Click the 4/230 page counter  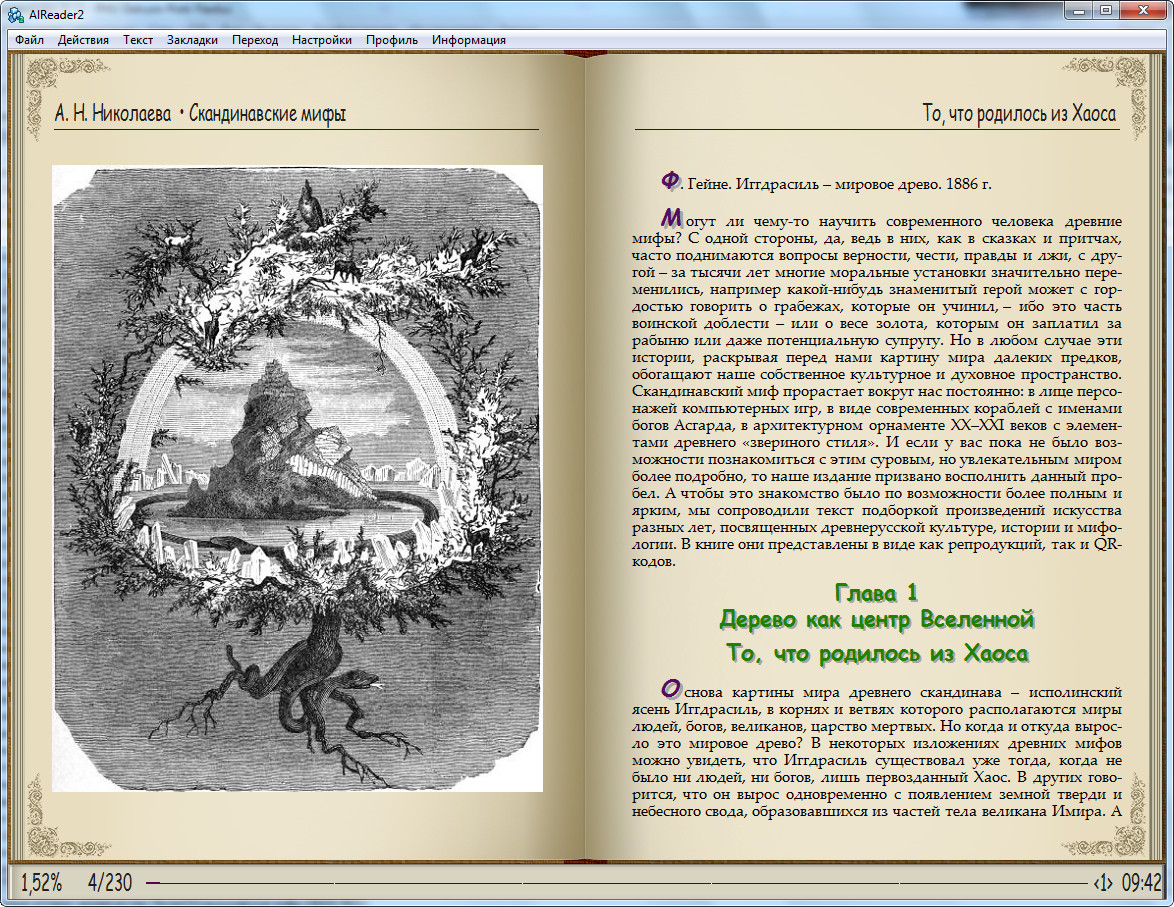(109, 882)
